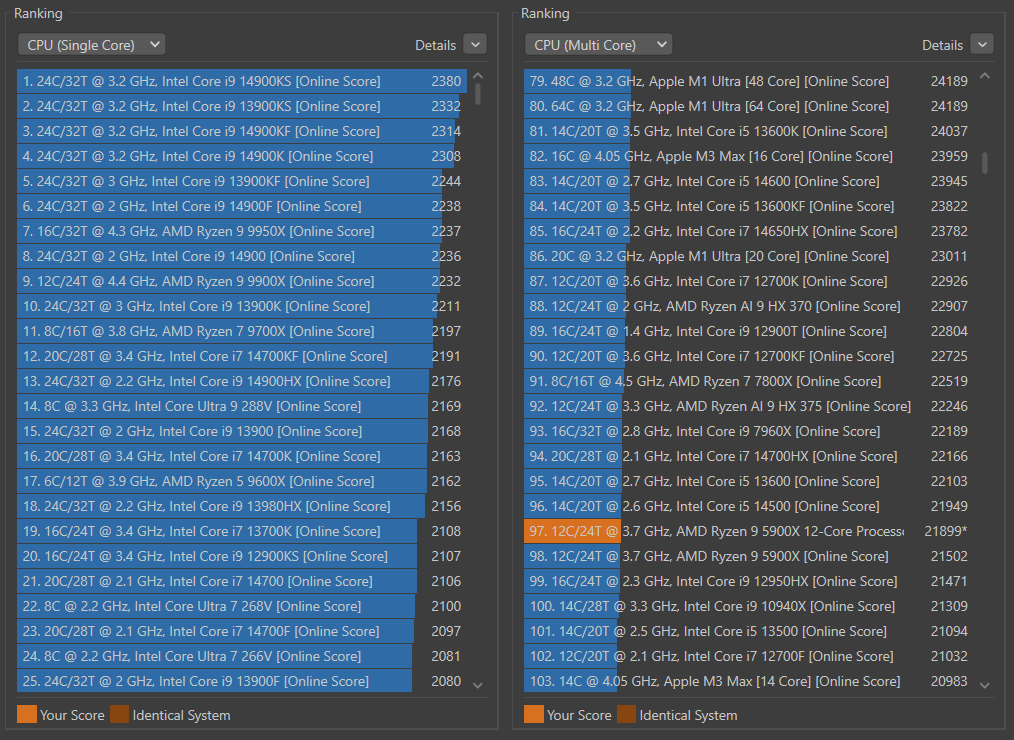Click Identical System swatch in right legend

(x=627, y=714)
